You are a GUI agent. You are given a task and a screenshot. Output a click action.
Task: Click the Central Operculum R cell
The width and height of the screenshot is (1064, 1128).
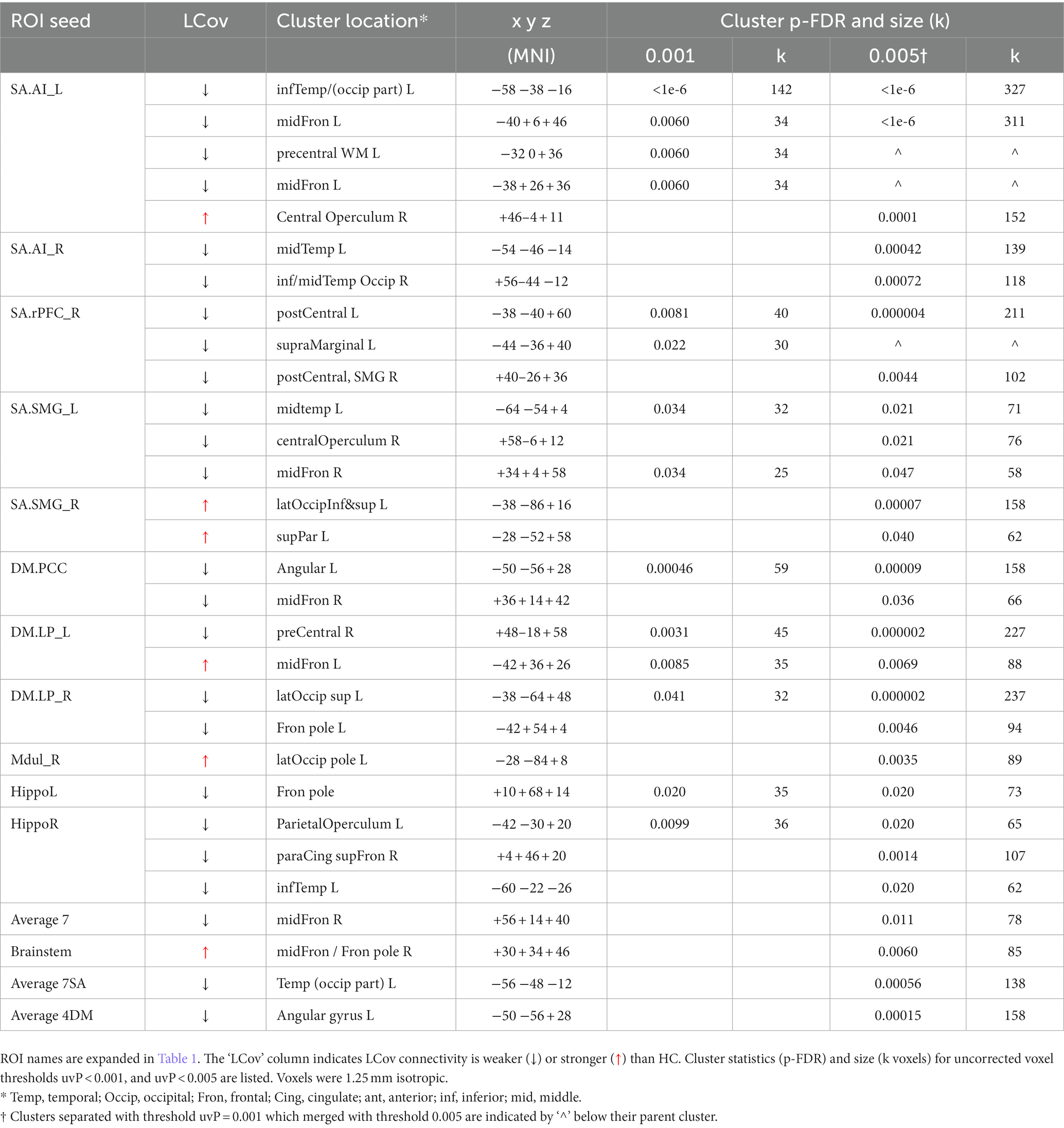pyautogui.click(x=342, y=217)
